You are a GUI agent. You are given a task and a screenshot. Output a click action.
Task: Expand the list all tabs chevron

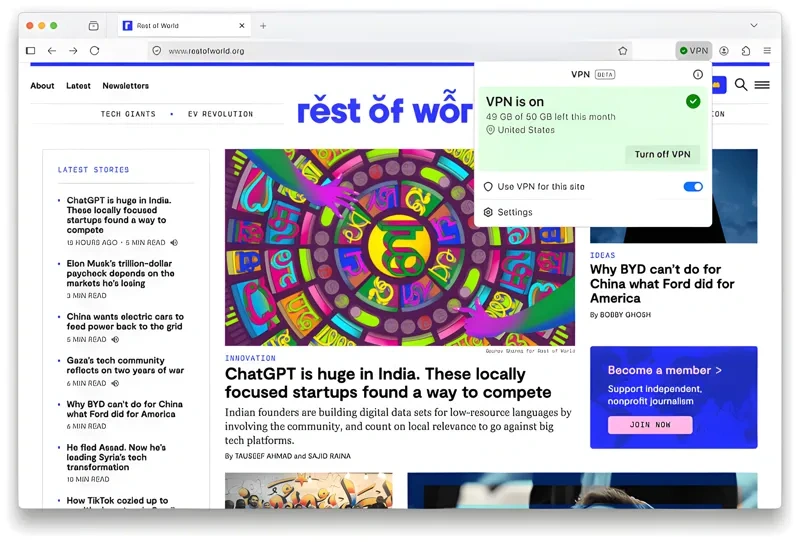(x=754, y=25)
